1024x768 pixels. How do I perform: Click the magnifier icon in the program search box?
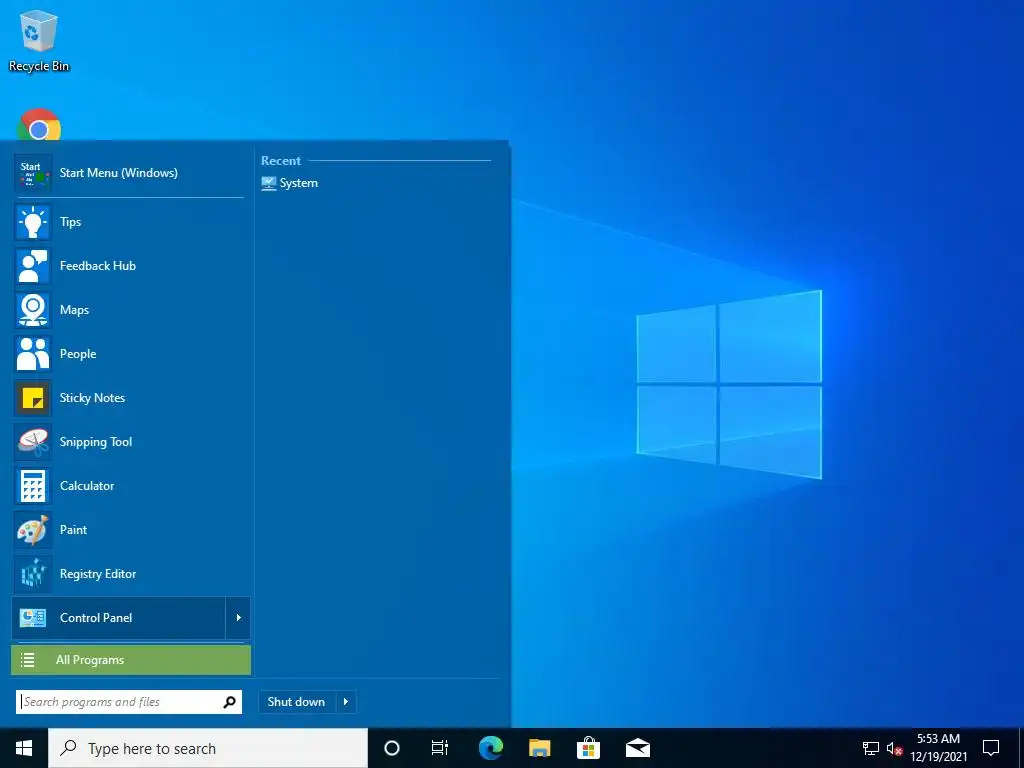229,702
